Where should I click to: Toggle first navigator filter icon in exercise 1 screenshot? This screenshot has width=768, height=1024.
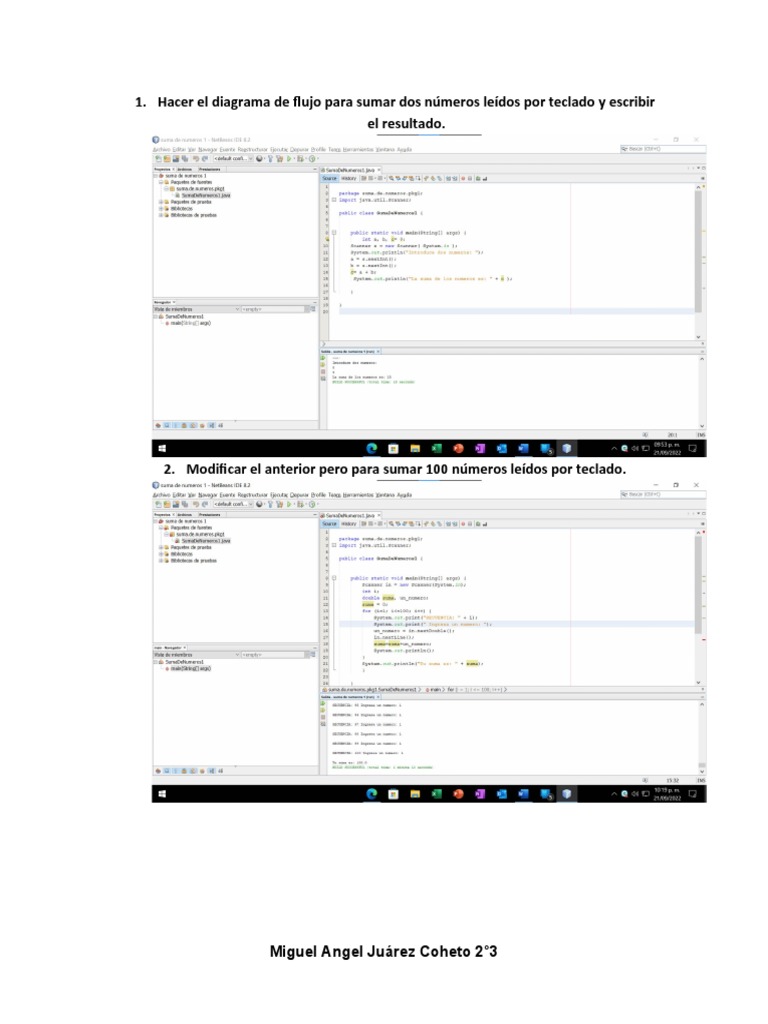click(158, 425)
